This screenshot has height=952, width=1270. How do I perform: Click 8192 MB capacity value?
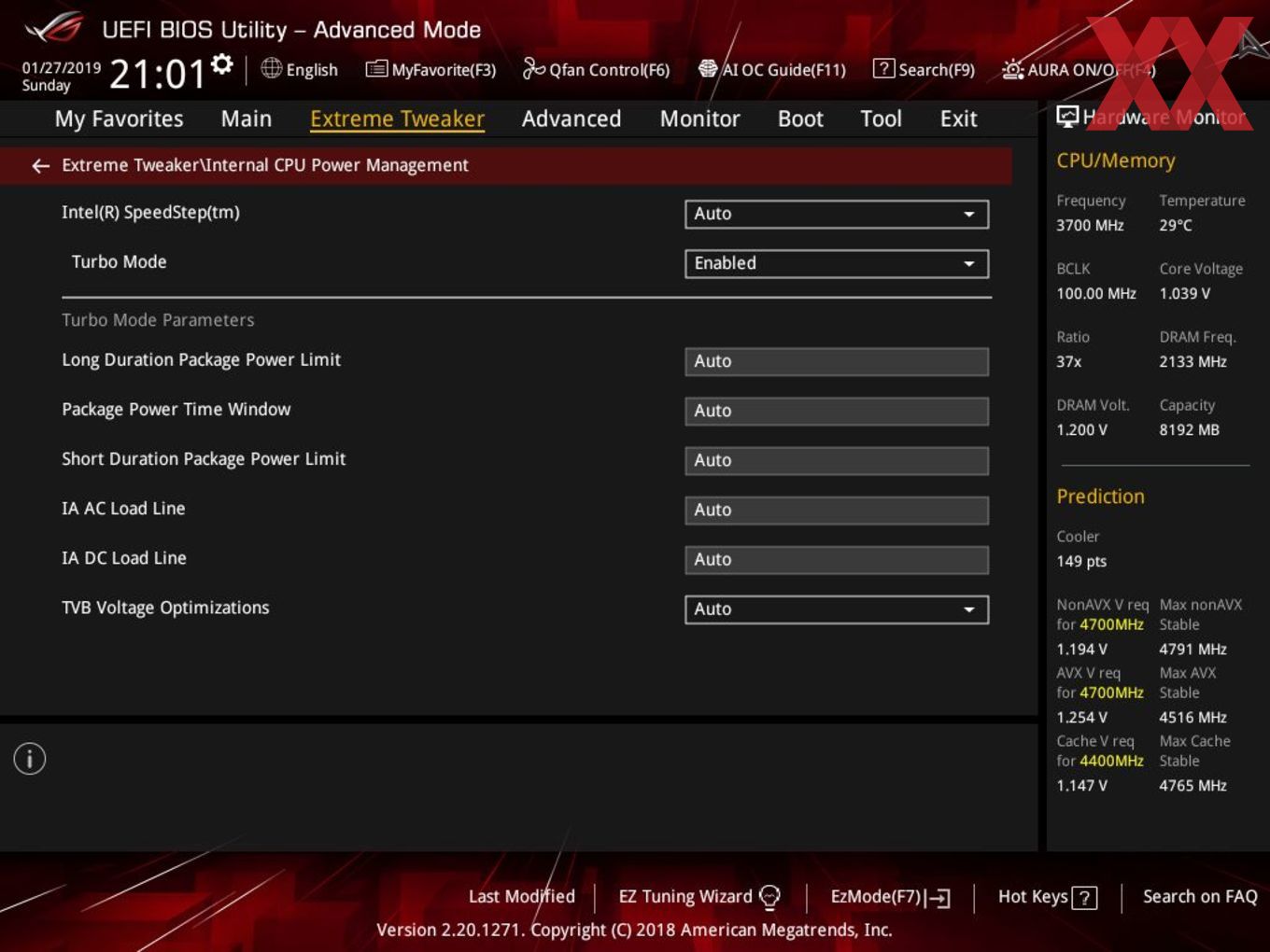pyautogui.click(x=1189, y=429)
